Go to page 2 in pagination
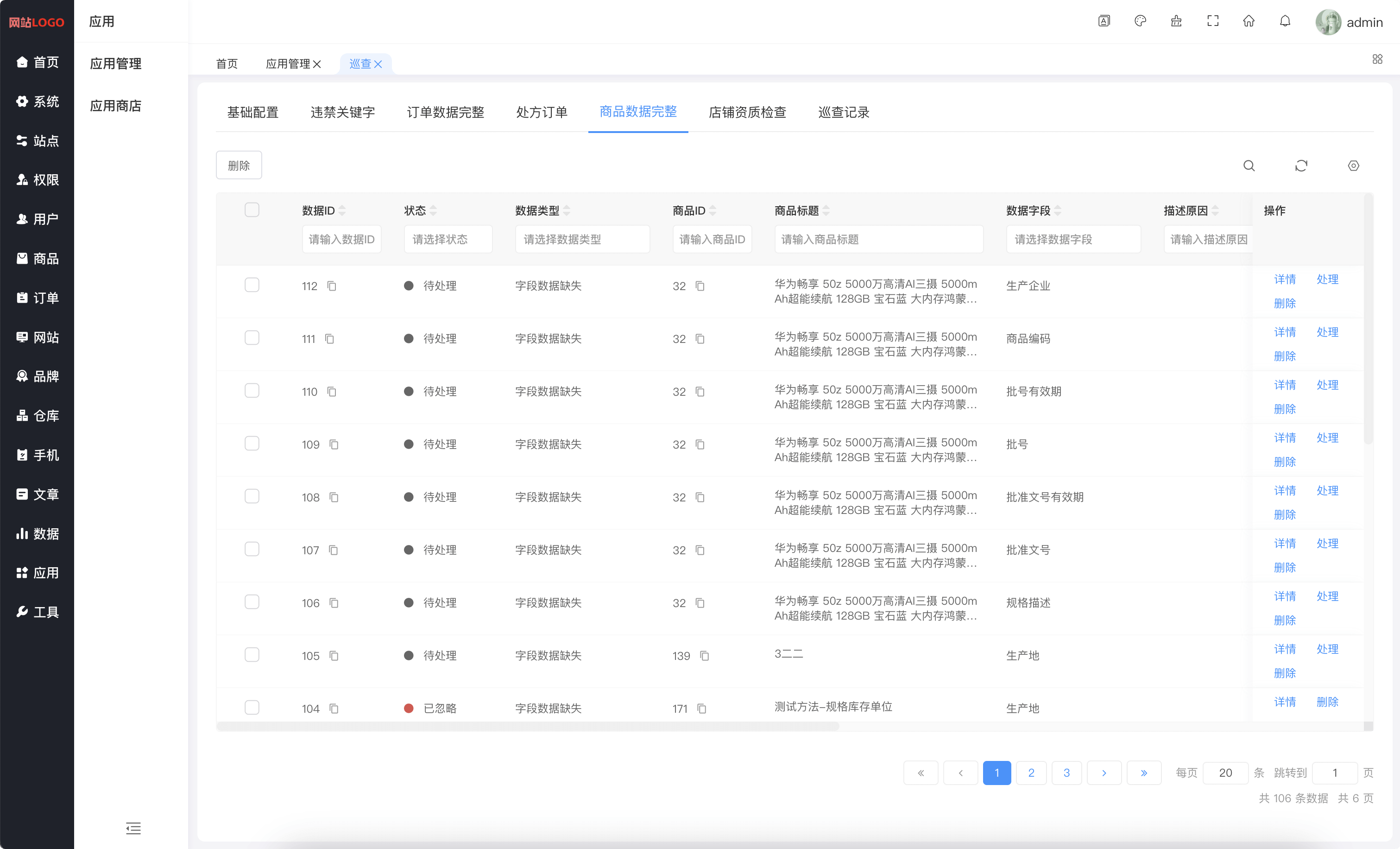The height and width of the screenshot is (849, 1400). 1031,772
